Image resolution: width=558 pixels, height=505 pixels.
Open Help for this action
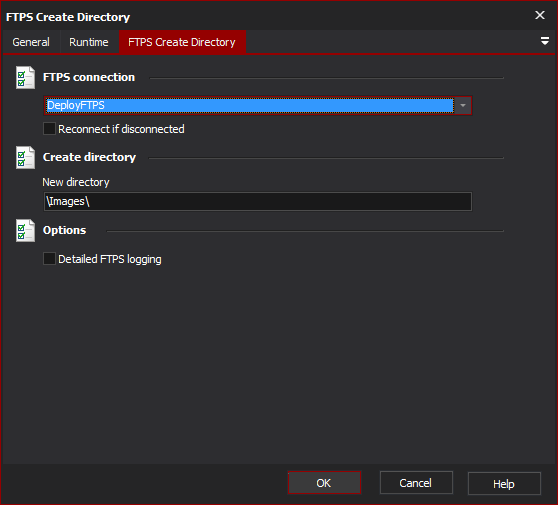click(504, 484)
